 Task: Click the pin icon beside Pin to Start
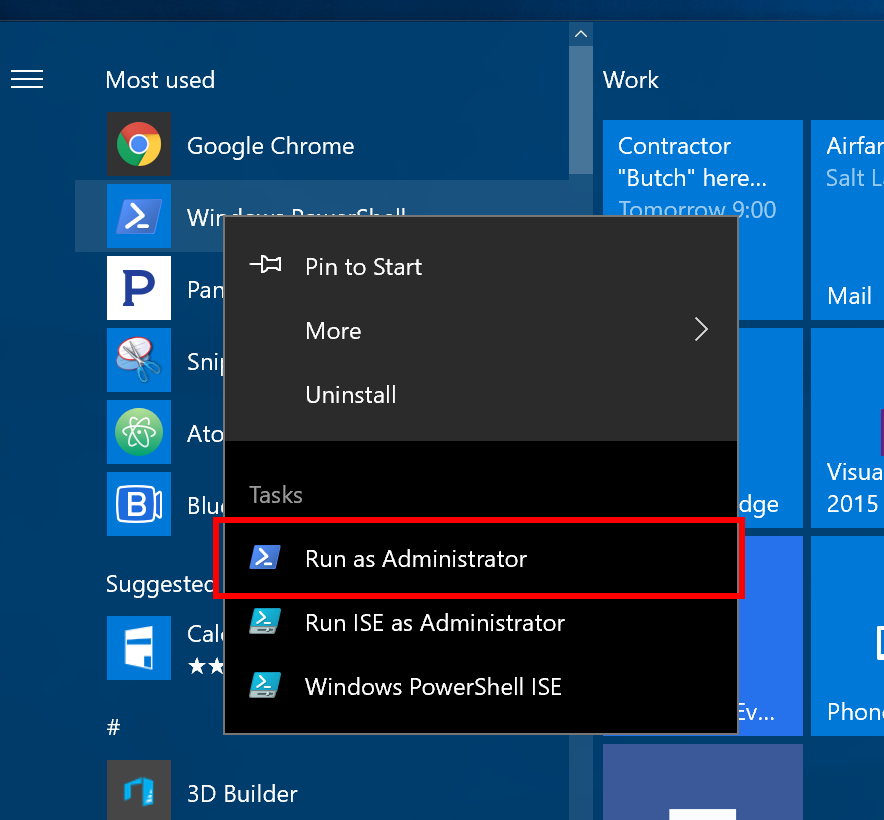point(265,266)
